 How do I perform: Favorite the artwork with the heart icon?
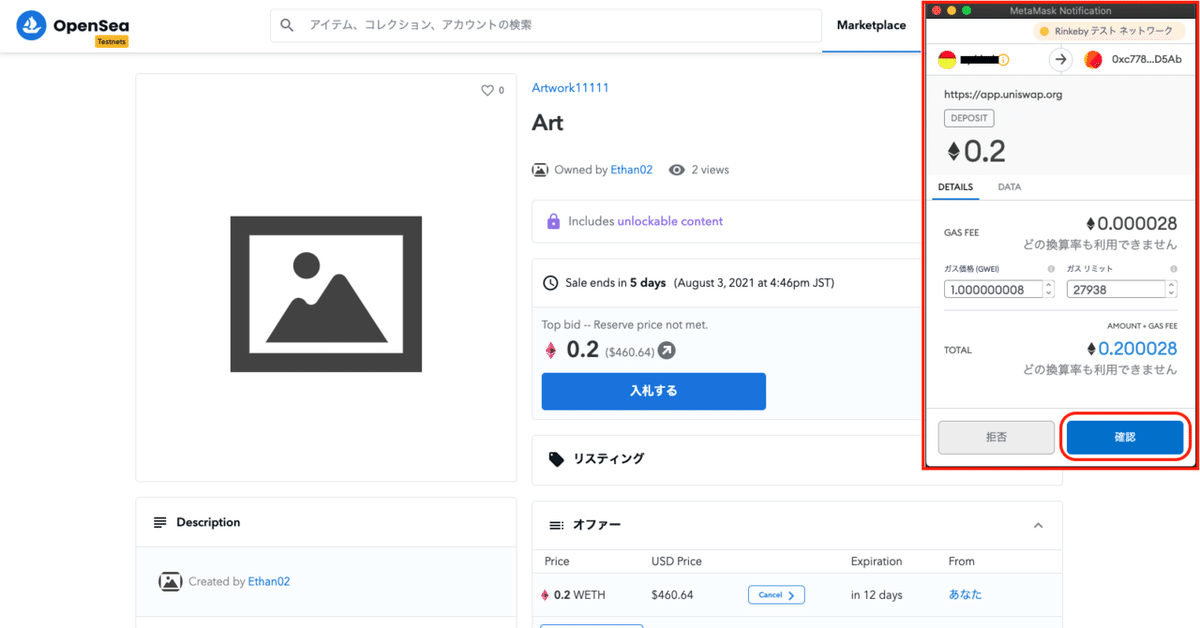(x=488, y=90)
